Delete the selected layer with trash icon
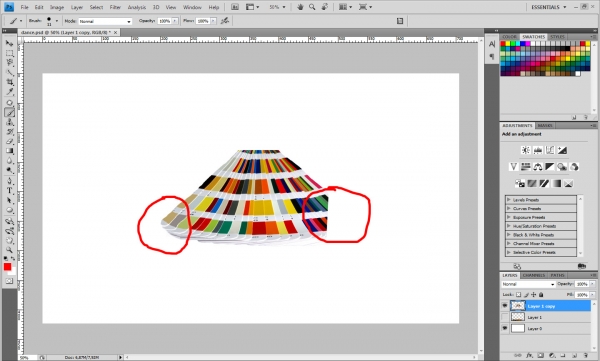The width and height of the screenshot is (600, 361). (585, 356)
